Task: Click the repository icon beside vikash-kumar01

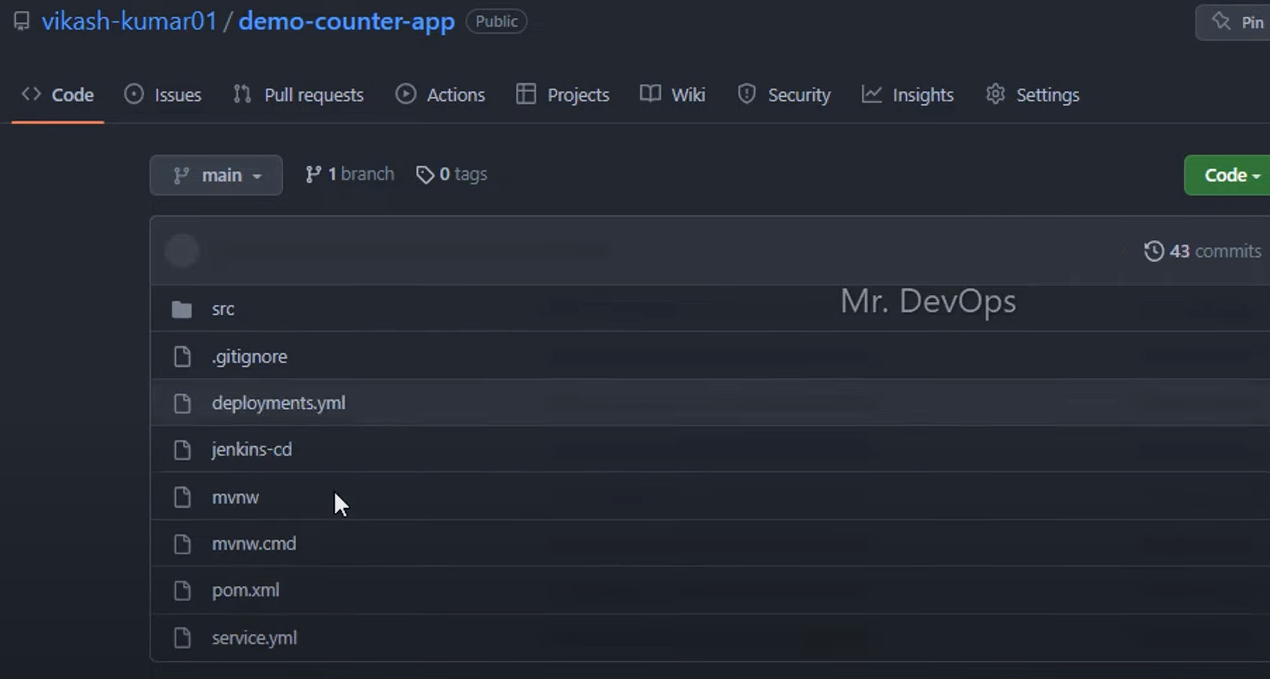Action: click(21, 21)
